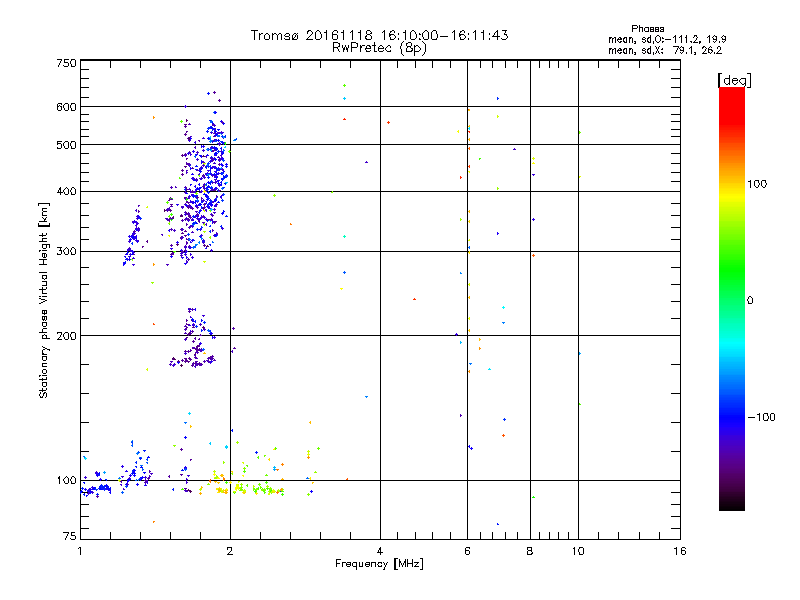Image resolution: width=800 pixels, height=600 pixels.
Task: Click the "Frequency [MHz]" axis title
Action: 379,564
